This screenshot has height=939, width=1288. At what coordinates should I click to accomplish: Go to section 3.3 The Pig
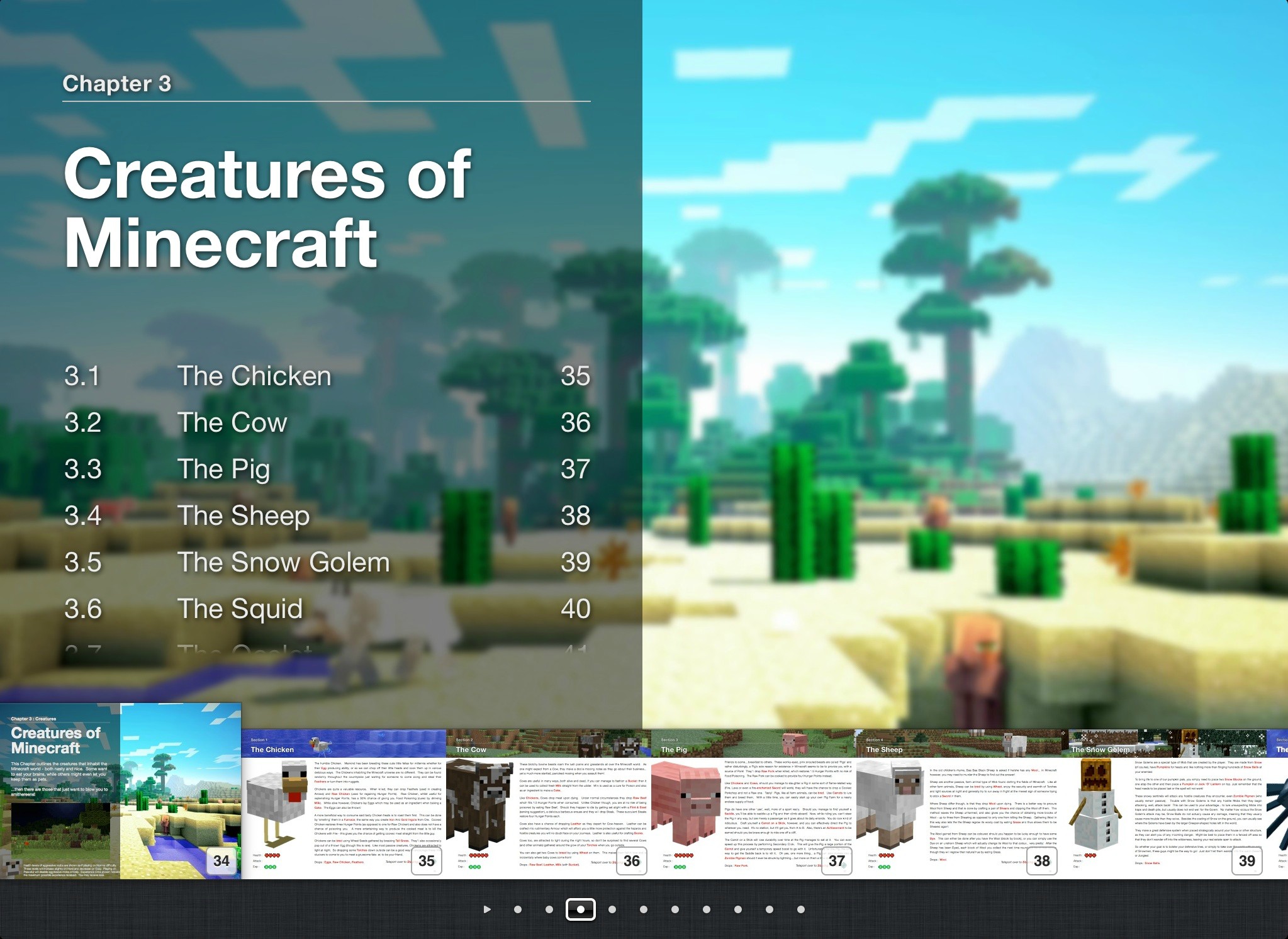(327, 469)
